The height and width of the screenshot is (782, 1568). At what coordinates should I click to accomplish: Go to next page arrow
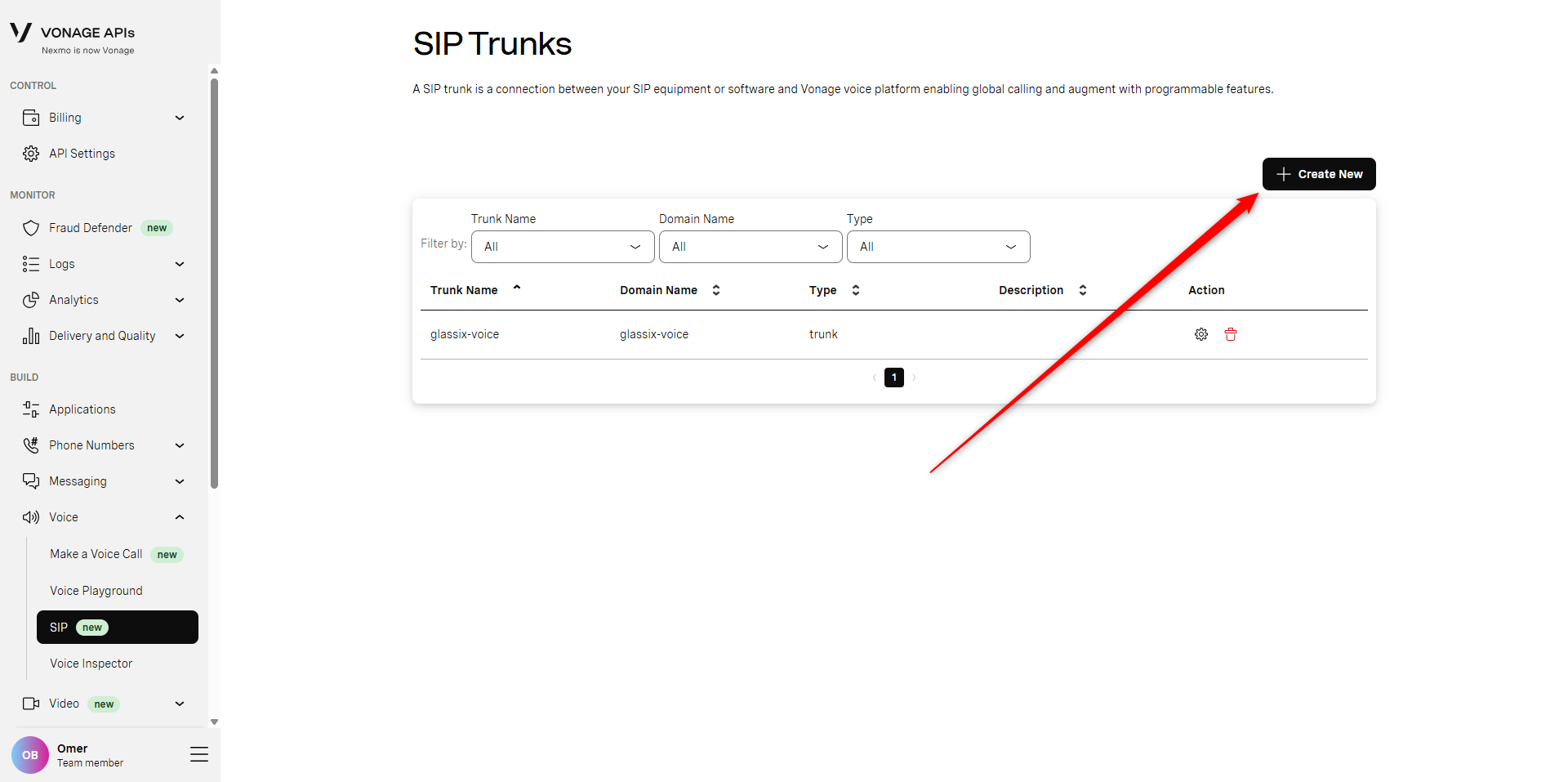pyautogui.click(x=915, y=378)
